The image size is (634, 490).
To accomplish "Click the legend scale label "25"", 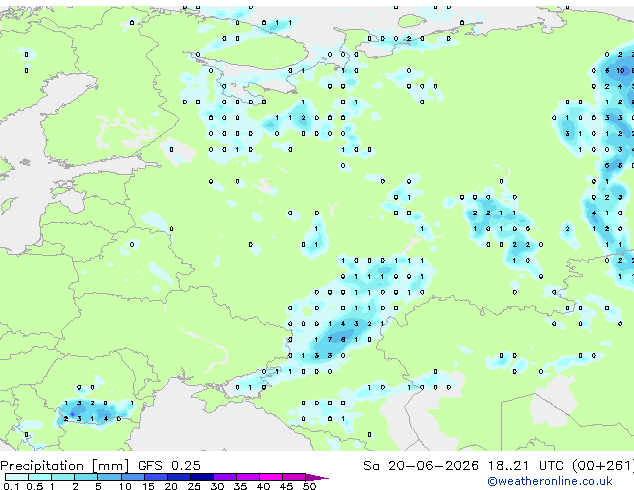I will point(194,486).
